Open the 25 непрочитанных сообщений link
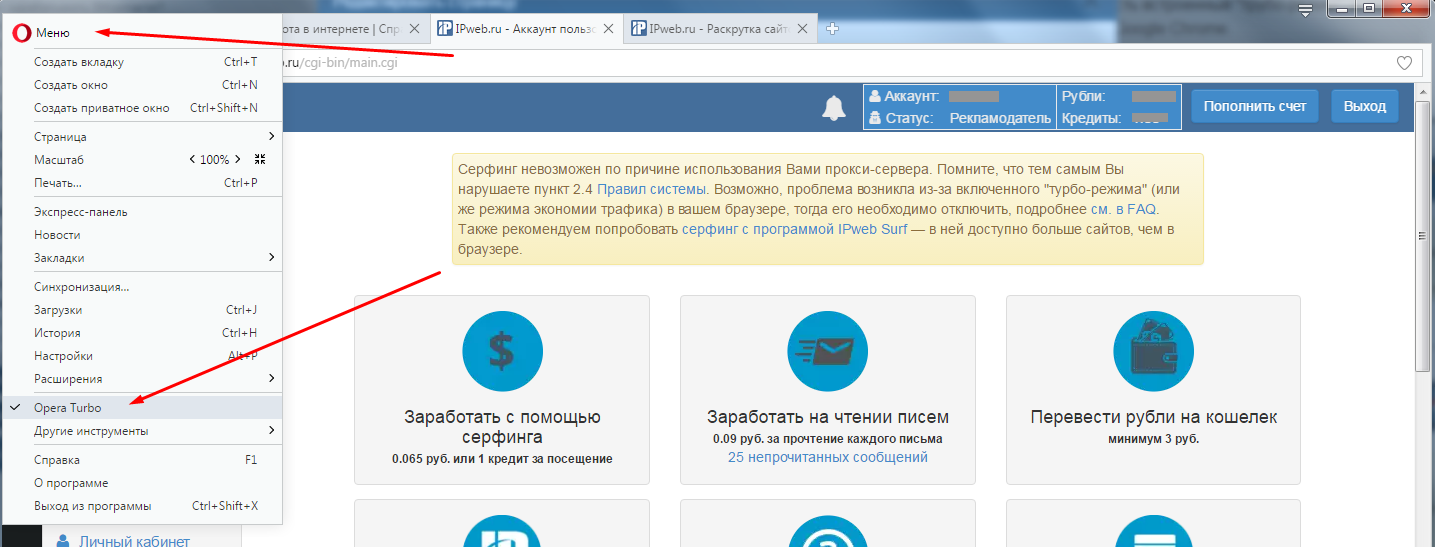This screenshot has width=1435, height=547. click(x=827, y=457)
